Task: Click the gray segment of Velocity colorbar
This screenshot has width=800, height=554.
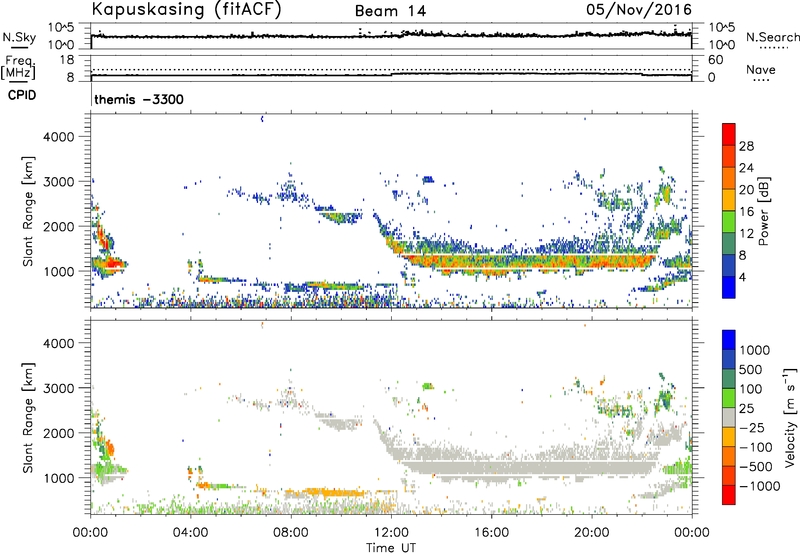Action: (x=729, y=418)
